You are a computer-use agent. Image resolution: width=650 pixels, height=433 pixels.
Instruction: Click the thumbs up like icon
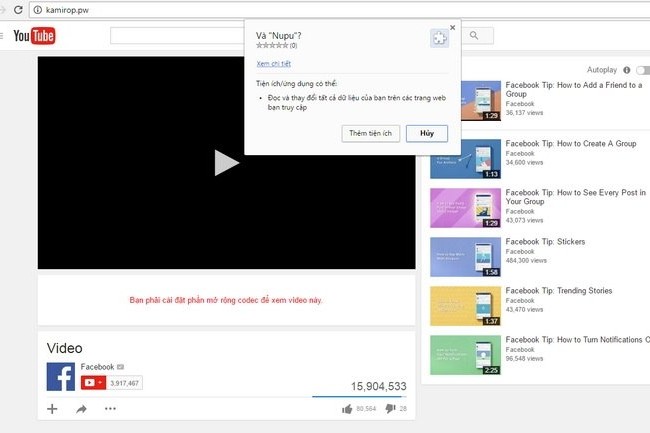(347, 409)
